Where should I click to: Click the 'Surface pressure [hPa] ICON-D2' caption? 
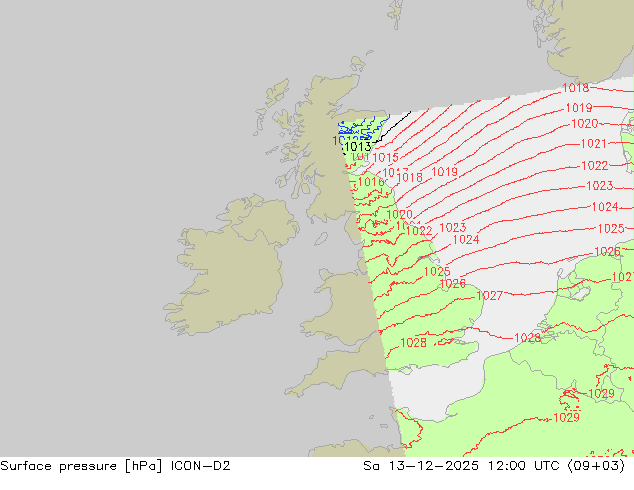[115, 466]
